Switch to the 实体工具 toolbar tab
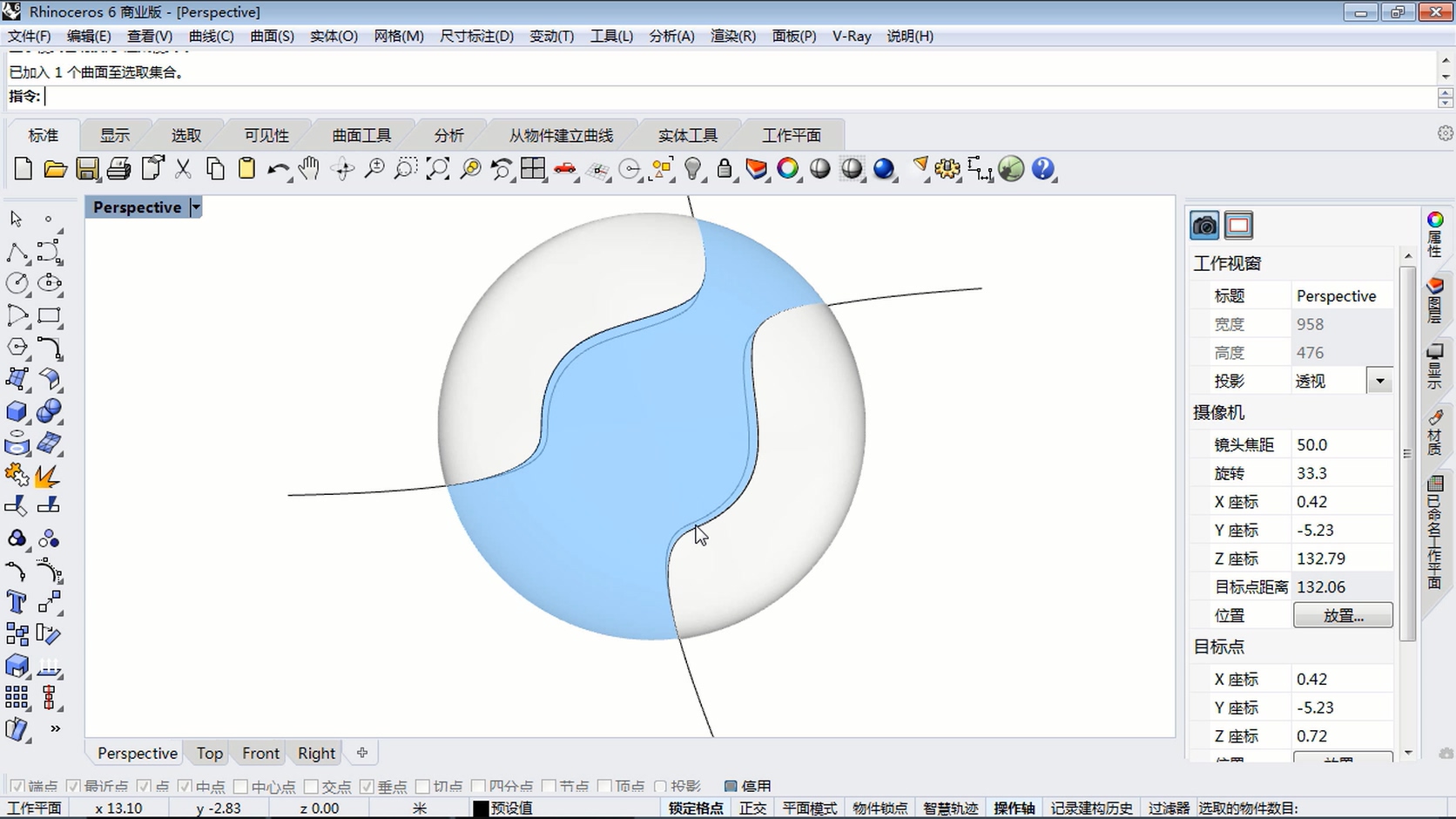Viewport: 1456px width, 819px height. [688, 135]
